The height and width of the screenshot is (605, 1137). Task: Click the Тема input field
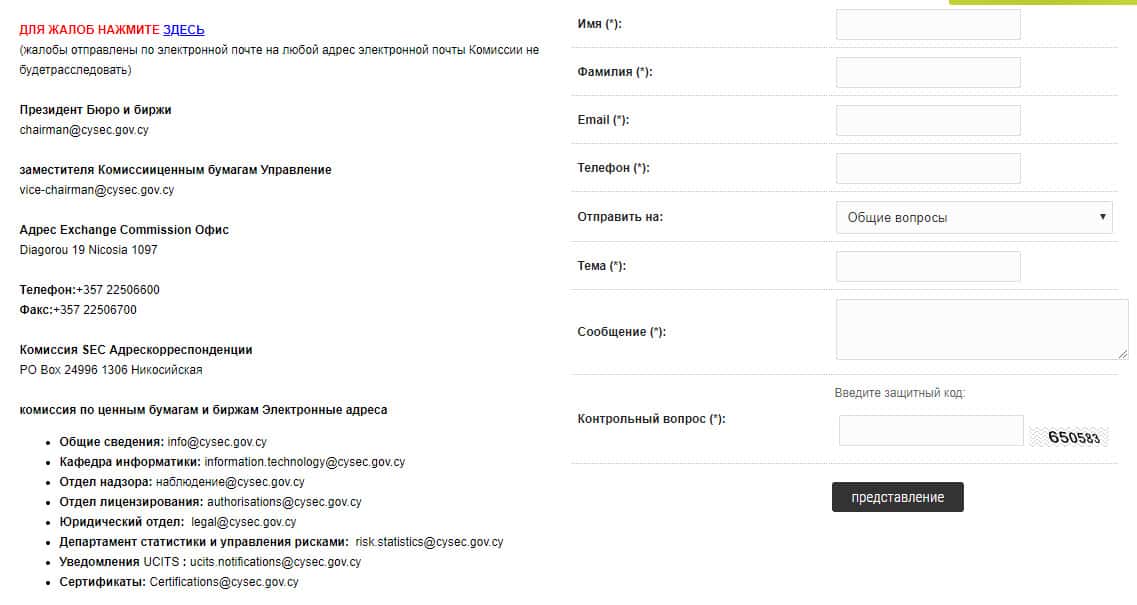(927, 267)
